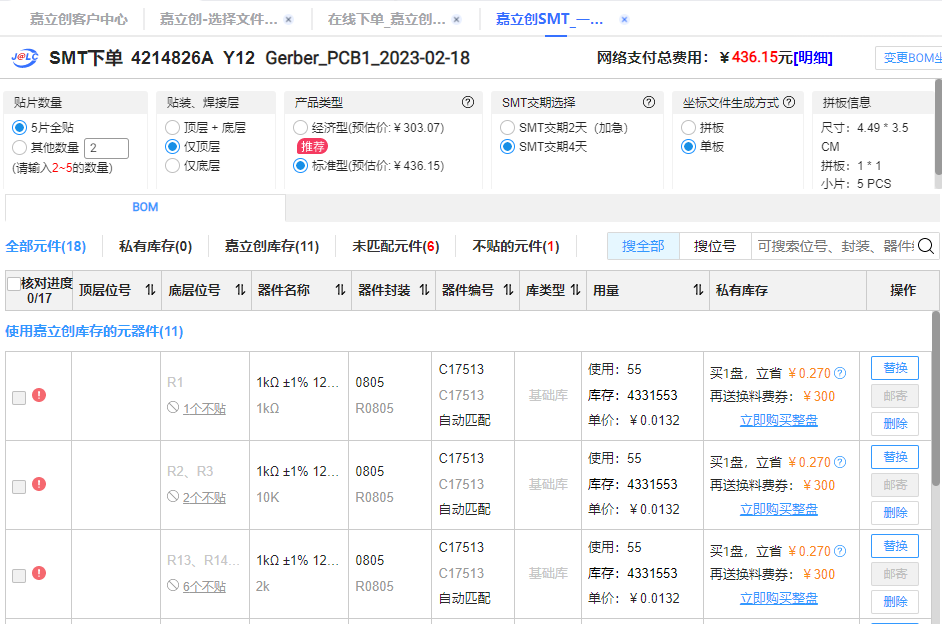Viewport: 942px width, 624px height.
Task: Sort by 顶层位号 column
Action: 150,290
